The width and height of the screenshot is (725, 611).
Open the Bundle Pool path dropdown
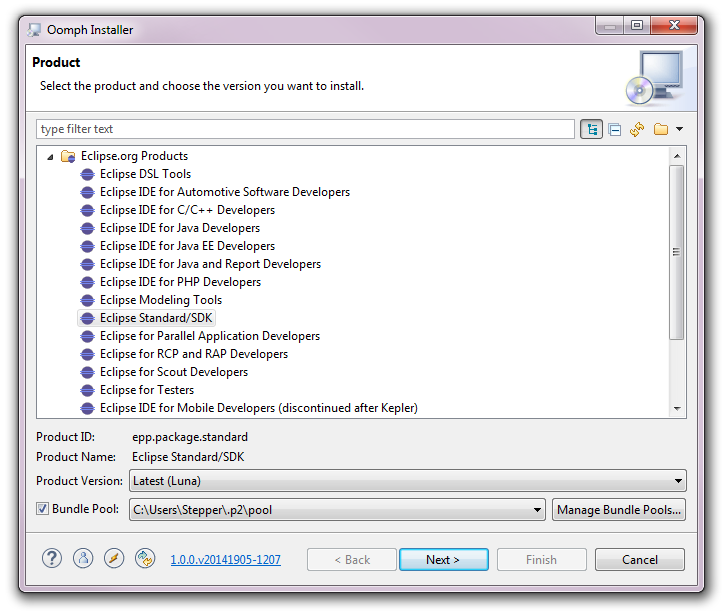[x=338, y=510]
